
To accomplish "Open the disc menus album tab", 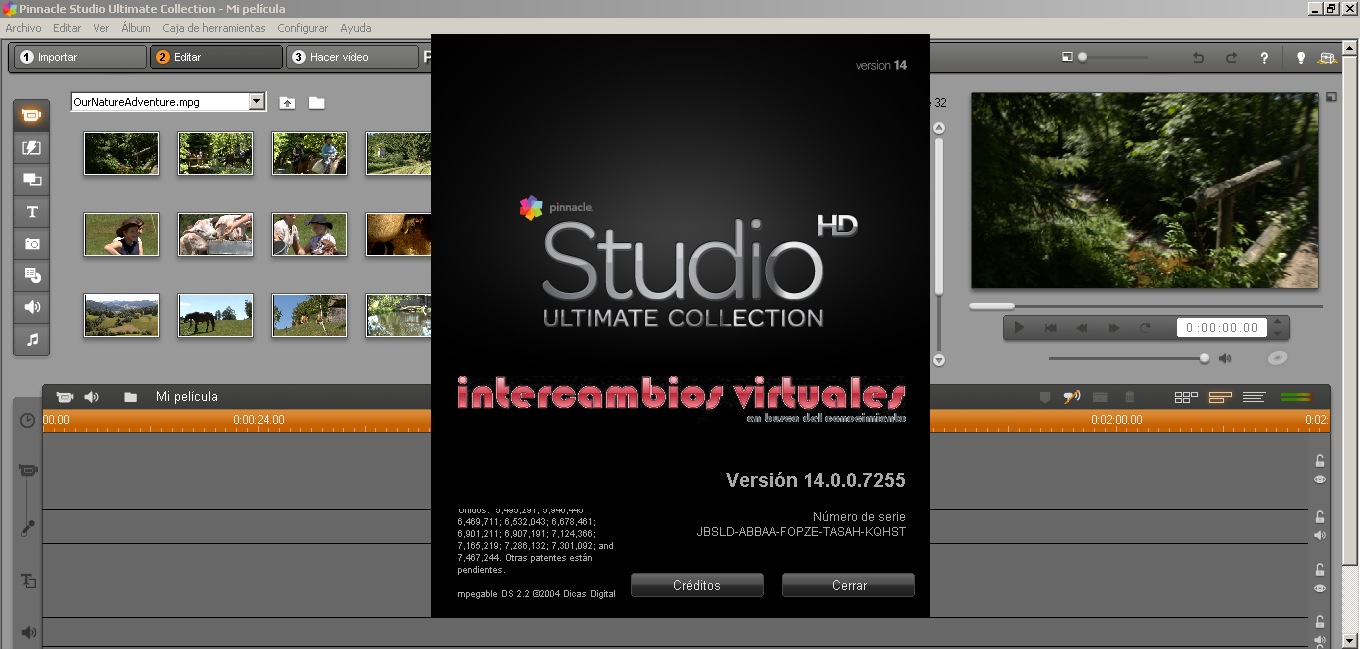I will (x=32, y=276).
